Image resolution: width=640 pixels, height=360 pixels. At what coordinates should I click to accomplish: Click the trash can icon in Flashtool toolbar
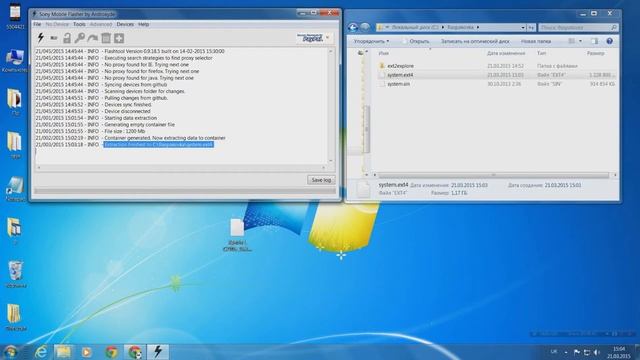tap(106, 38)
